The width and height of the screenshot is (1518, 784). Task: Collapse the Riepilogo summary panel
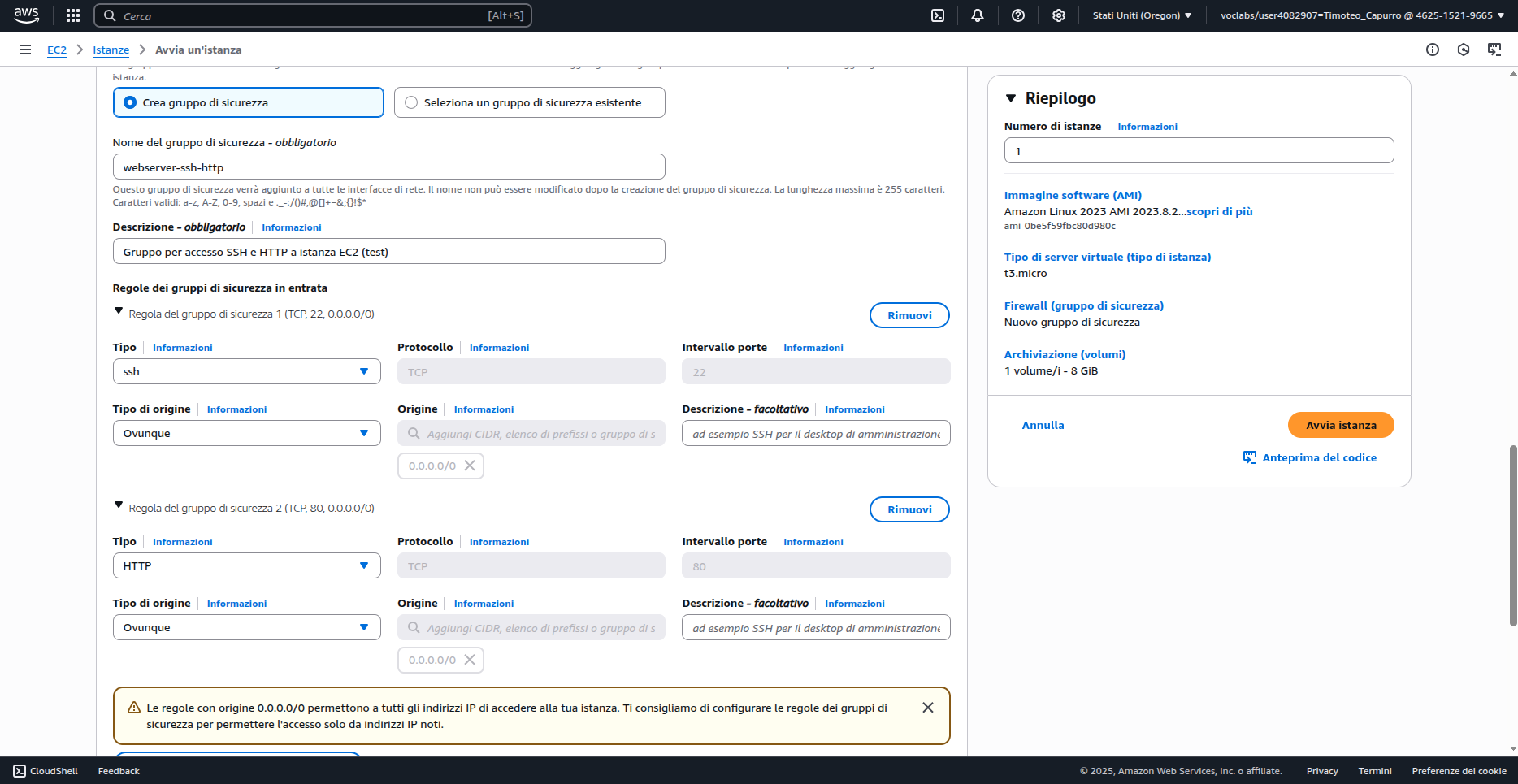(x=1011, y=98)
